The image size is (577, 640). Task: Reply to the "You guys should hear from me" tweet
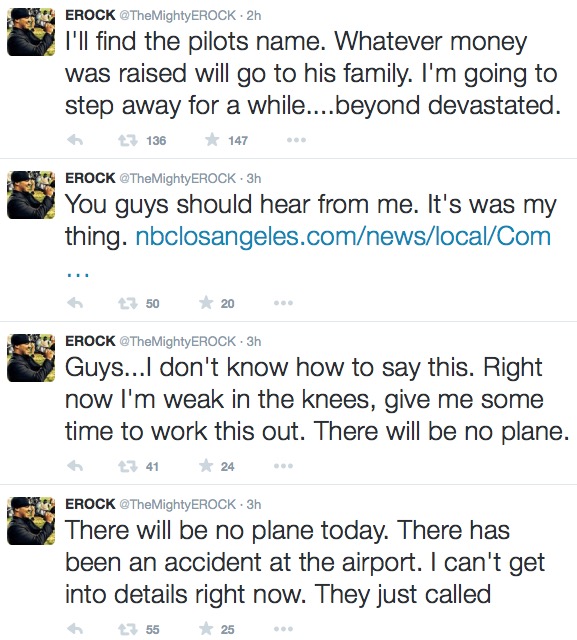point(75,303)
